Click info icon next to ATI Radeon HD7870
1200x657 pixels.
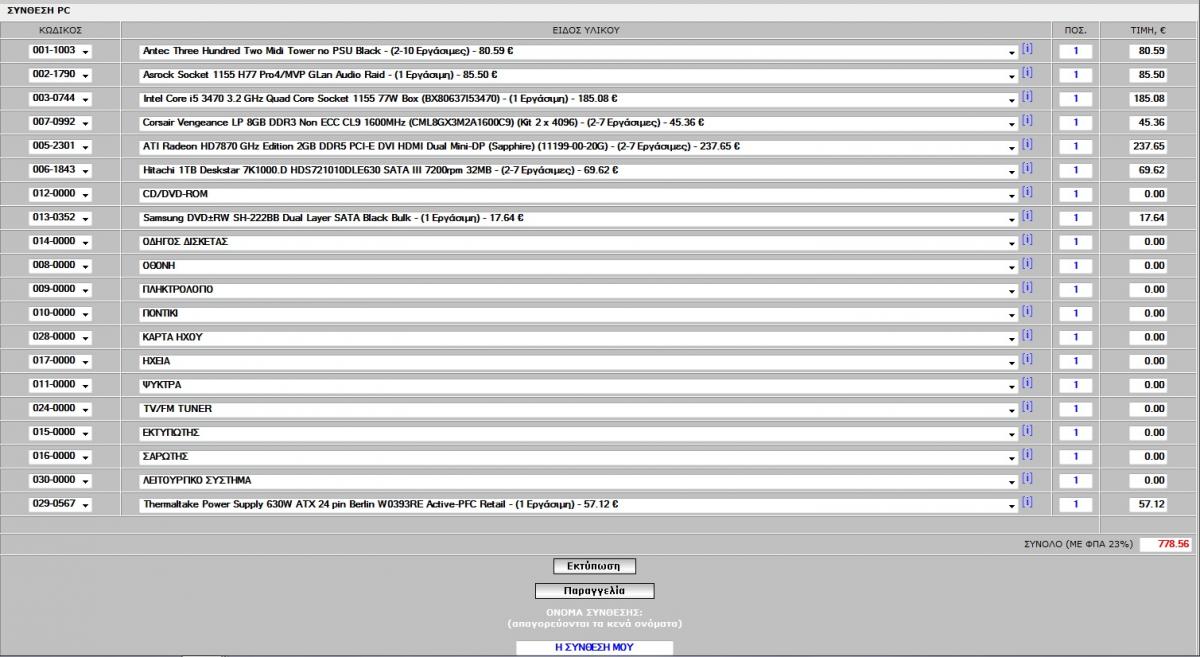(x=1027, y=144)
